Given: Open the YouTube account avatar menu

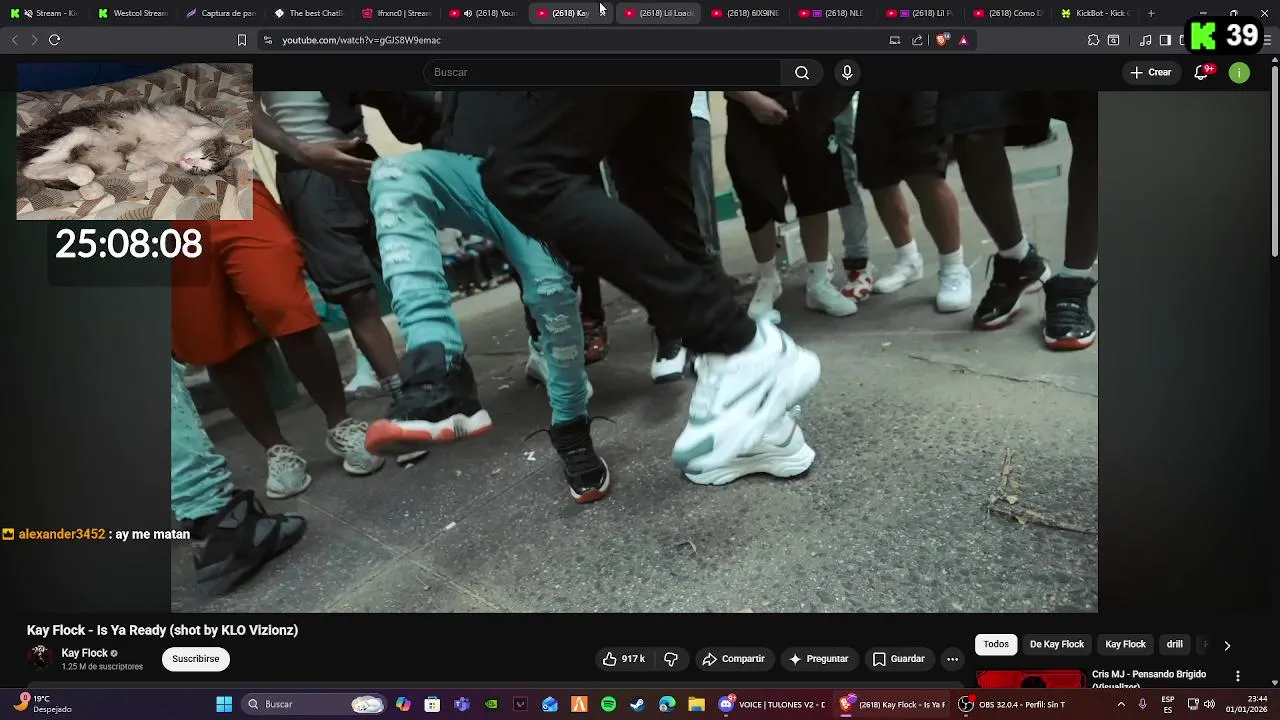Looking at the screenshot, I should point(1239,72).
